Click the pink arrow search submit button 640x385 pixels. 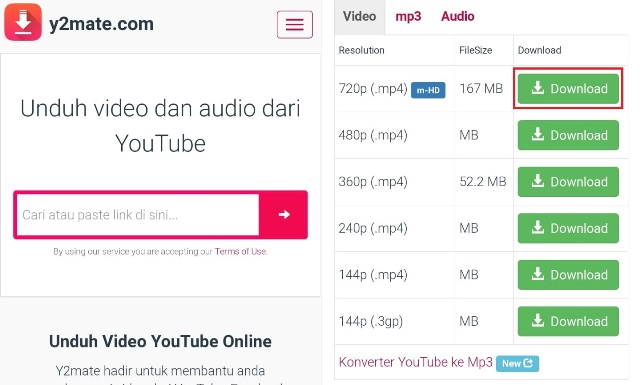tap(284, 214)
